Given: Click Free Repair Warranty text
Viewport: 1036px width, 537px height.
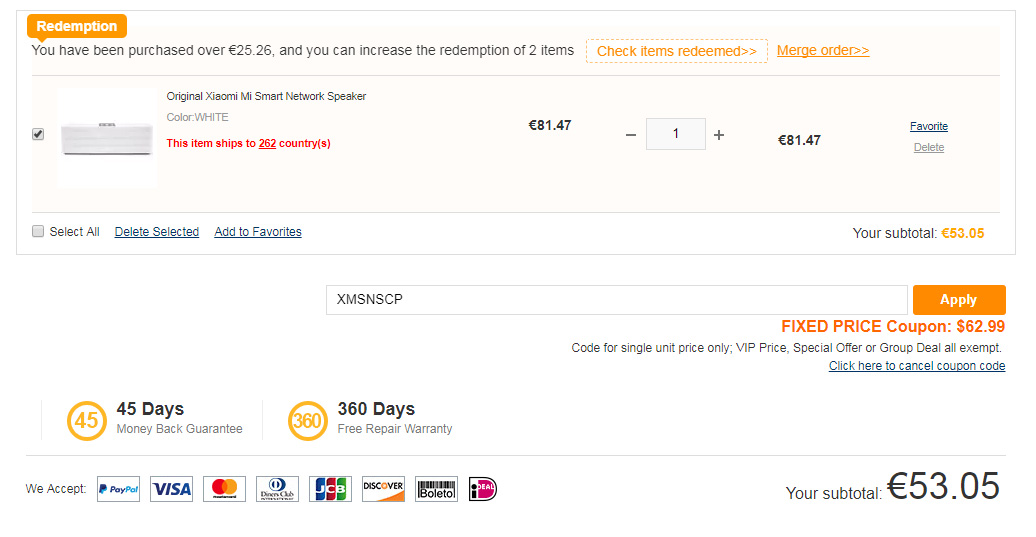Looking at the screenshot, I should (x=395, y=429).
